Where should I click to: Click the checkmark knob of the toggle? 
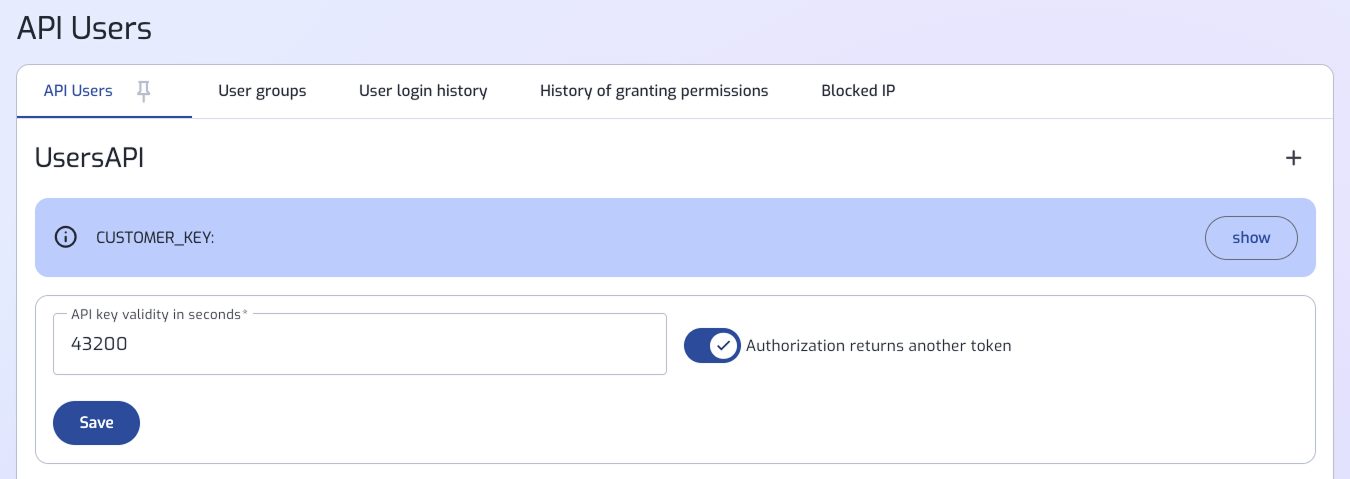(x=723, y=346)
